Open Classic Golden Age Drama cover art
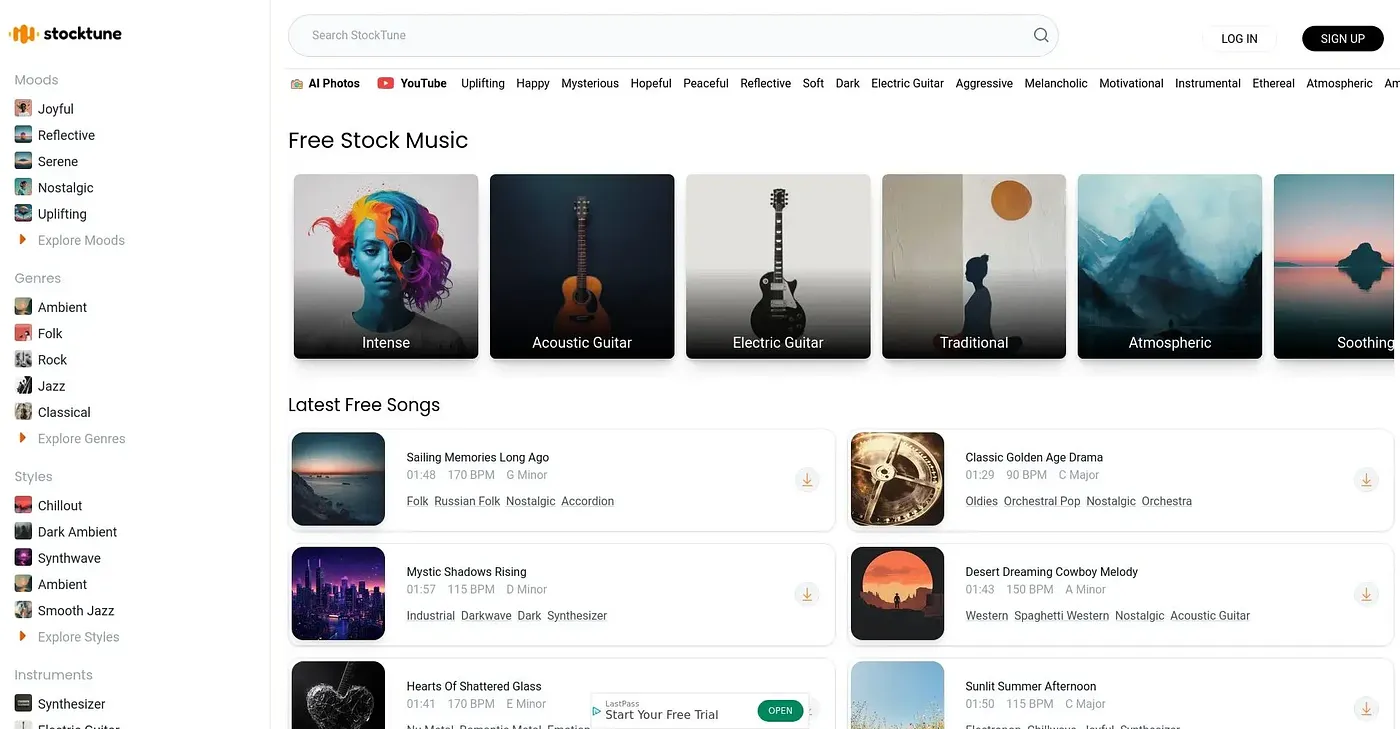1400x729 pixels. pos(897,479)
